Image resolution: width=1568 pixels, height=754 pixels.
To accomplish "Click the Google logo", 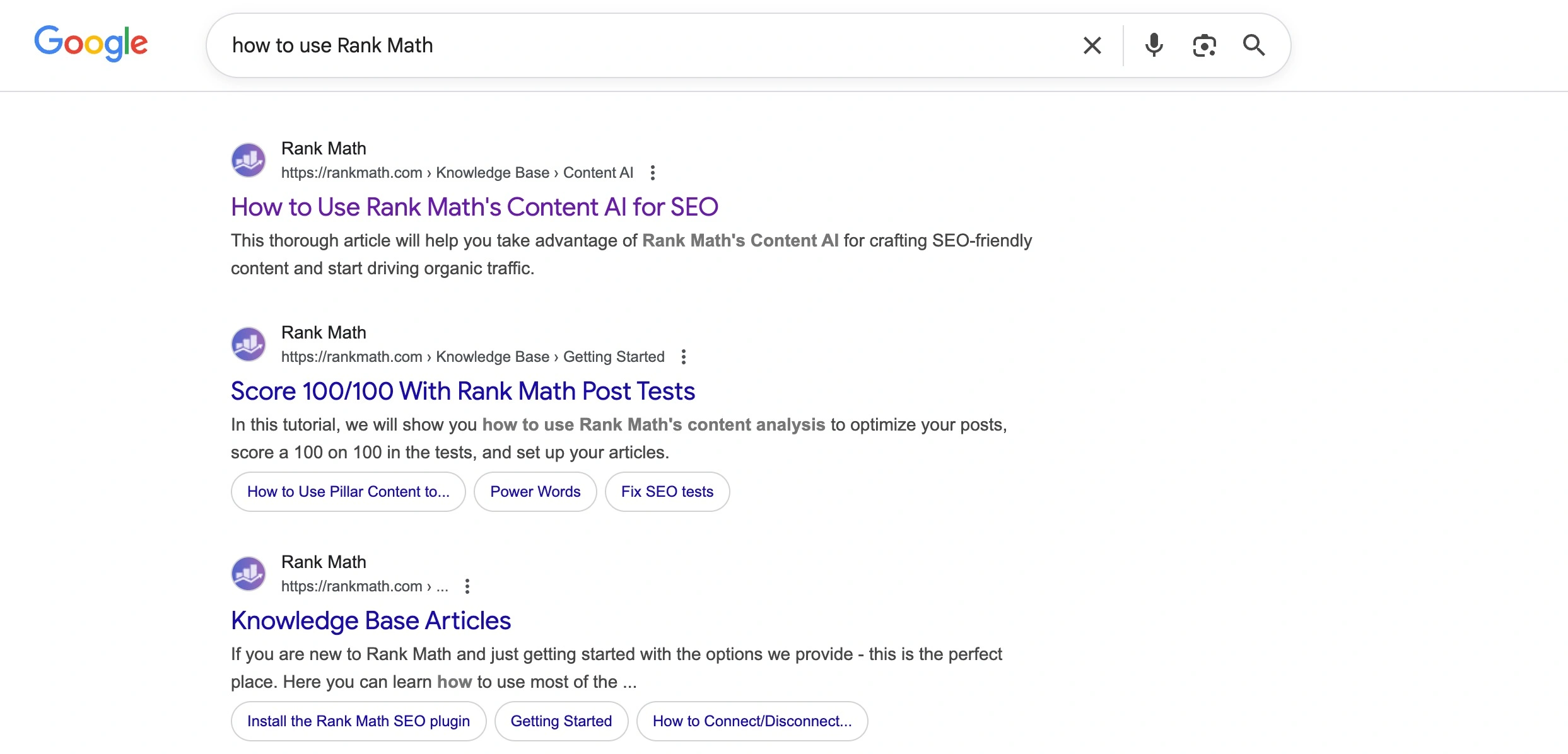I will click(x=91, y=43).
